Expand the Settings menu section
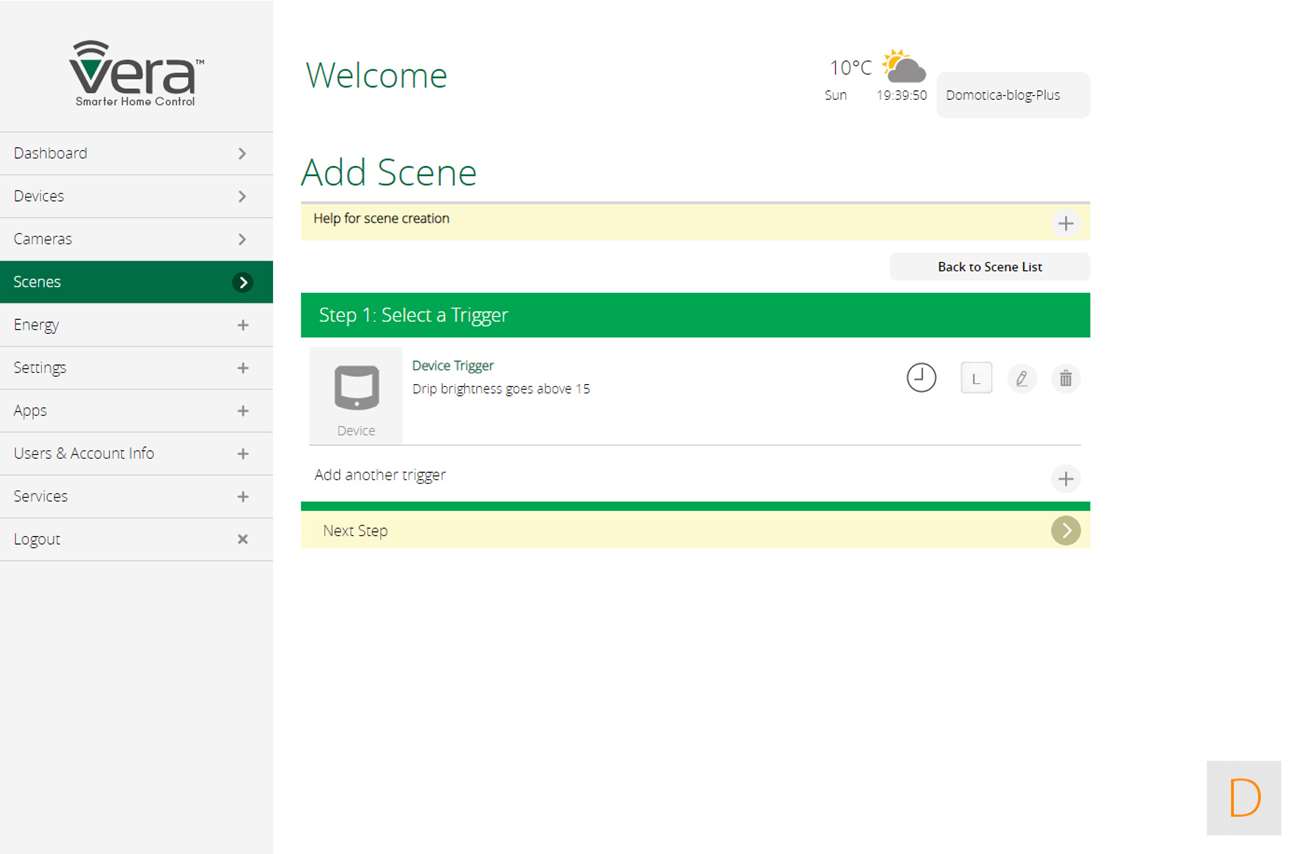This screenshot has width=1300, height=854. [x=242, y=368]
